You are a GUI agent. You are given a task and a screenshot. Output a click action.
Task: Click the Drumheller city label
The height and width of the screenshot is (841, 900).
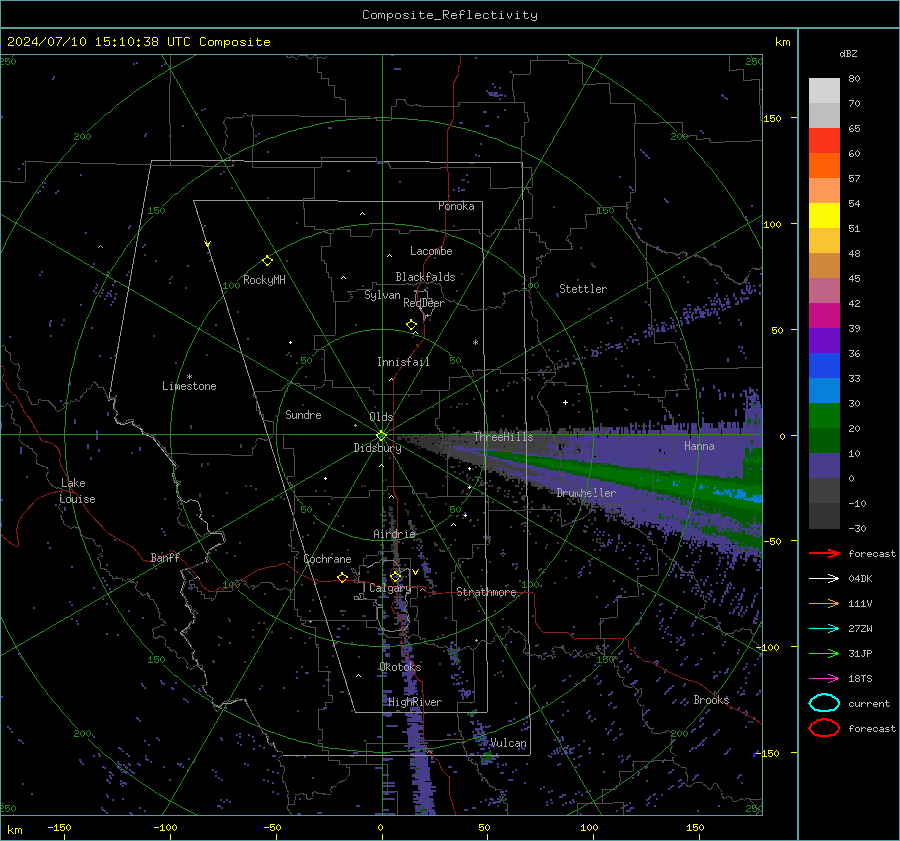586,493
